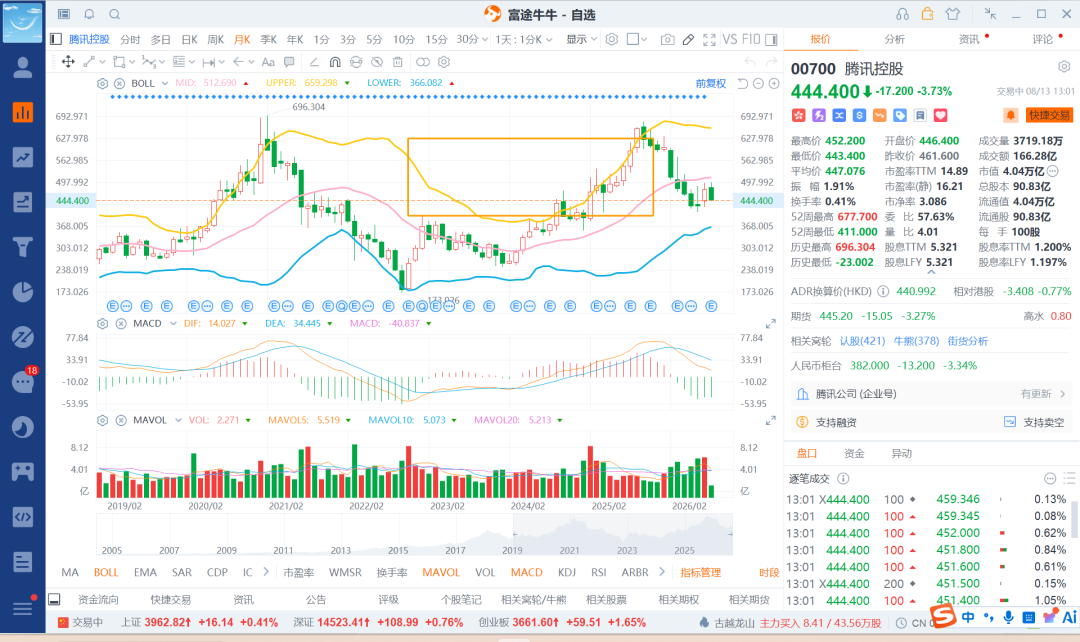Viewport: 1080px width, 642px height.
Task: Switch to the 周K weekly chart tab
Action: click(x=216, y=39)
